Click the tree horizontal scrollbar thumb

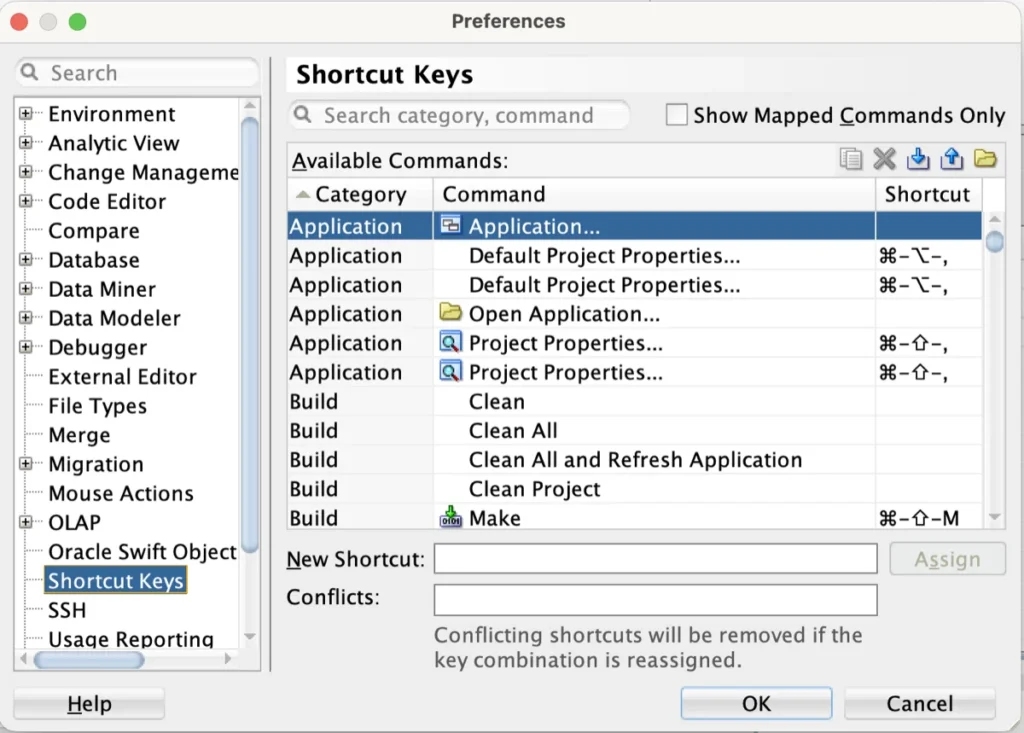tap(89, 659)
